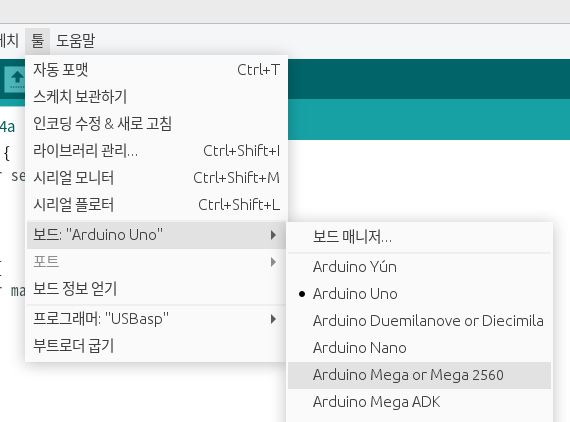Select 보드 정보 얻기
Screen dimensions: 570x422
[156, 289]
